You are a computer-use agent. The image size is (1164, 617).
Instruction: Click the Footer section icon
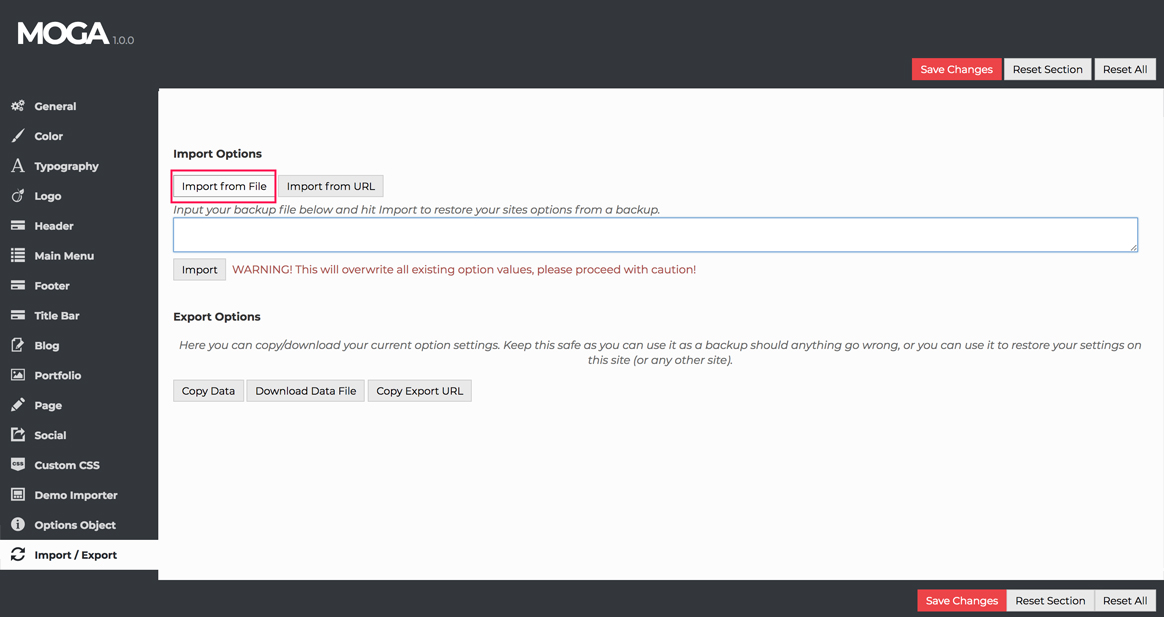(18, 285)
